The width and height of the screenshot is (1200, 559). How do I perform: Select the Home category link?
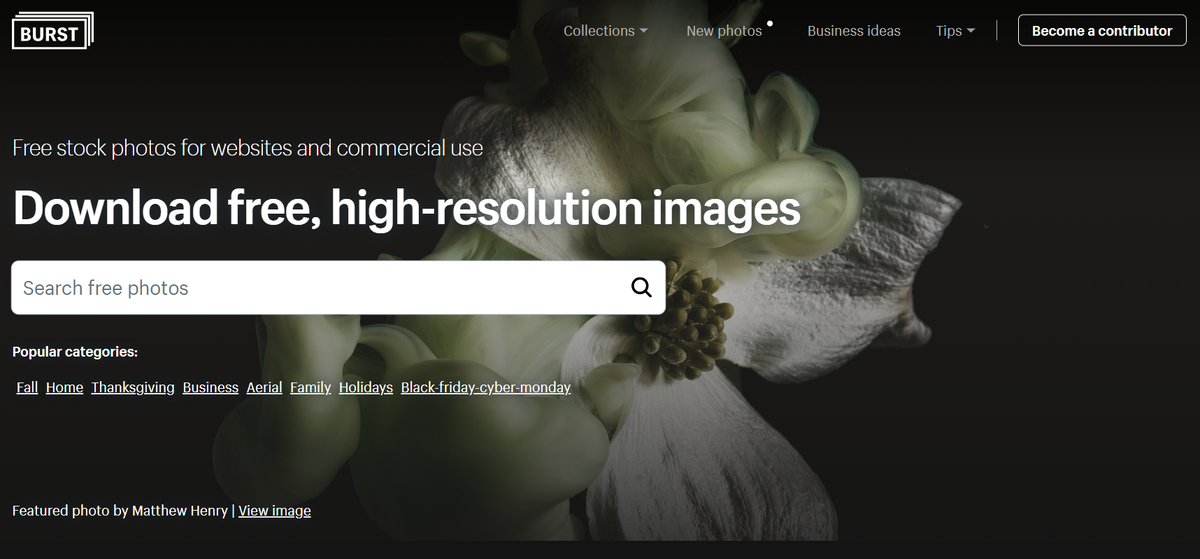point(65,387)
